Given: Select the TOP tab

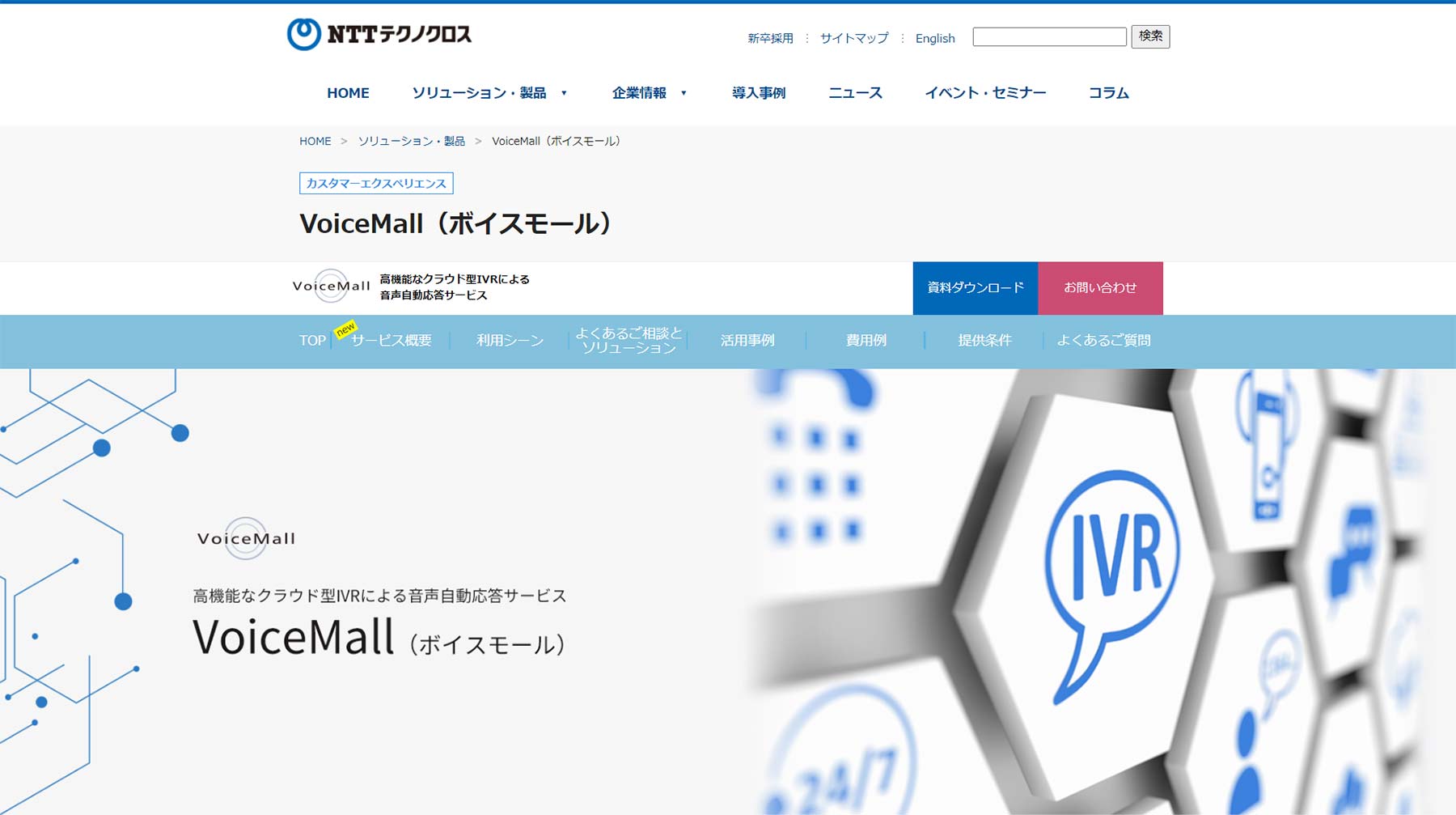Looking at the screenshot, I should coord(312,341).
